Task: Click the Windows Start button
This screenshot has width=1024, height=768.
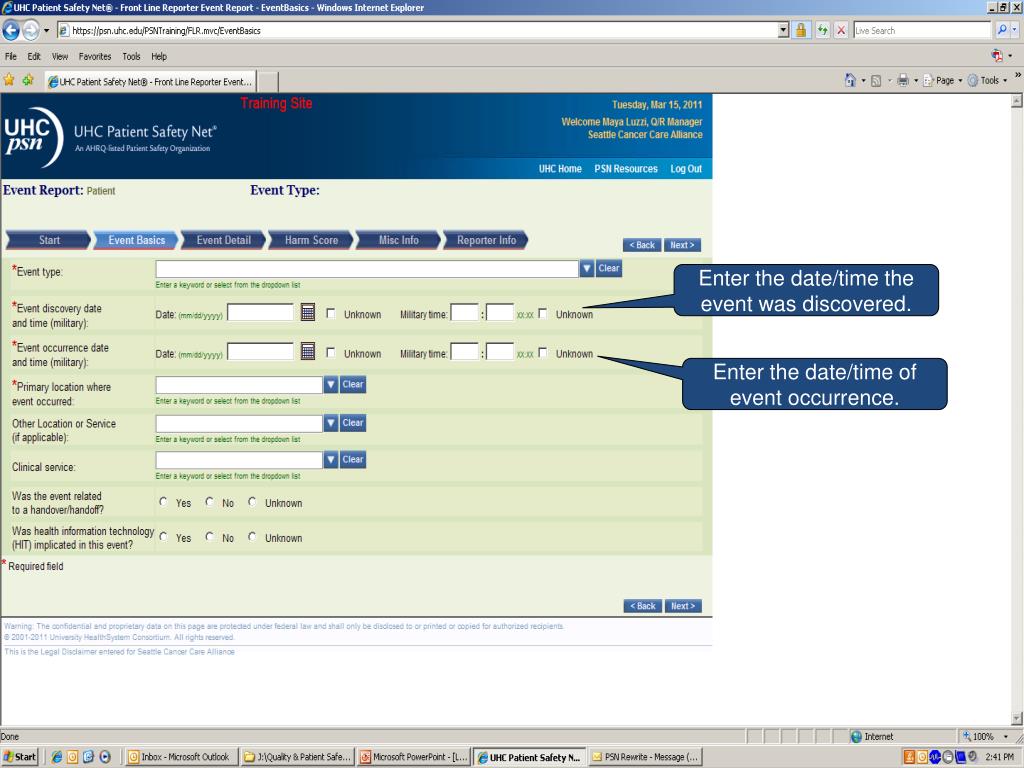Action: point(20,757)
